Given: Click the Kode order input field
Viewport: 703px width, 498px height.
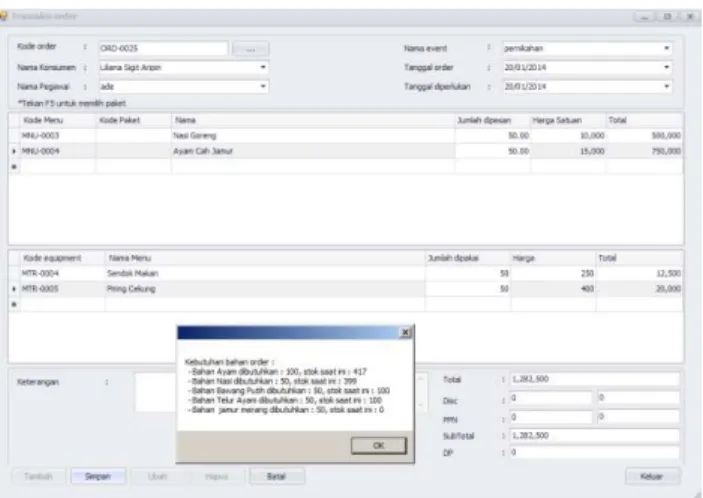Looking at the screenshot, I should [x=163, y=48].
